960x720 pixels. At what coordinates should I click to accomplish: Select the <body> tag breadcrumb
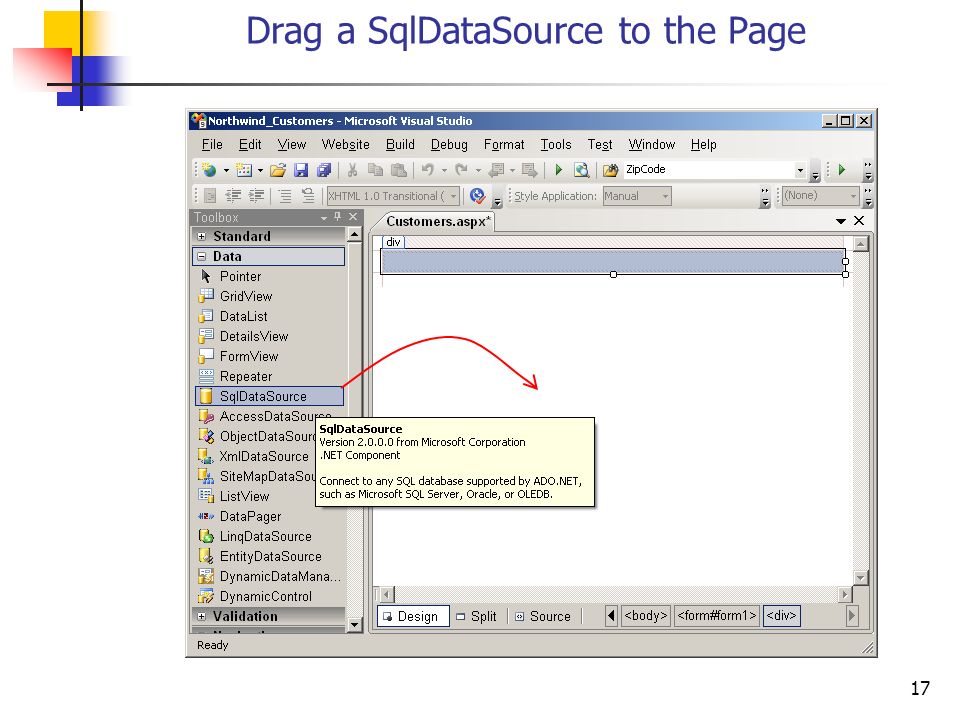tap(646, 616)
